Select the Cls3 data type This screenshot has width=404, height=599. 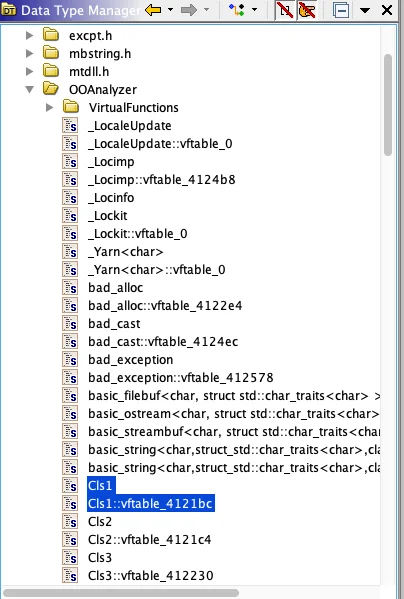click(x=100, y=557)
